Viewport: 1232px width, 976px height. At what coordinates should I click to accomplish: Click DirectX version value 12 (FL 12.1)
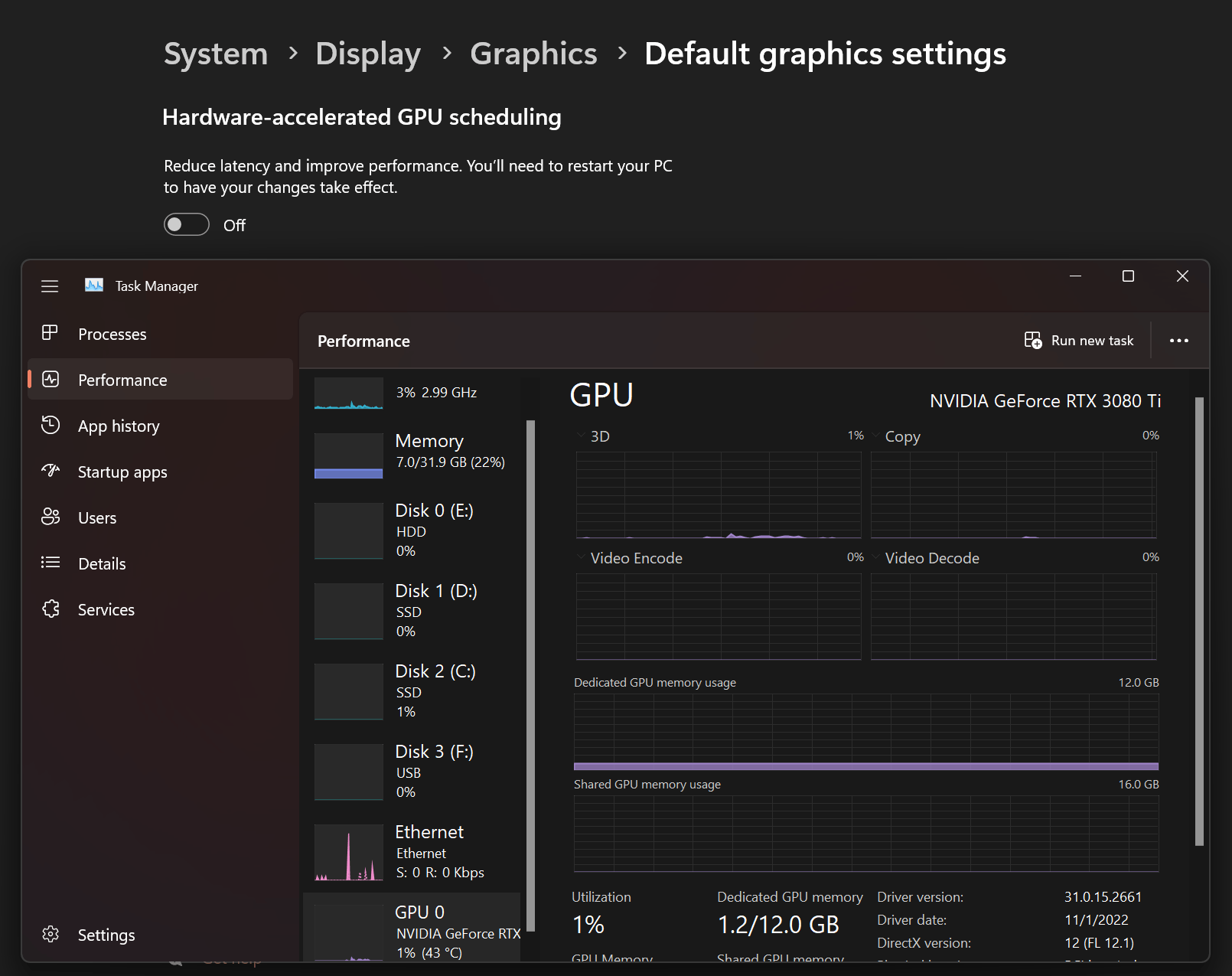coord(1100,943)
